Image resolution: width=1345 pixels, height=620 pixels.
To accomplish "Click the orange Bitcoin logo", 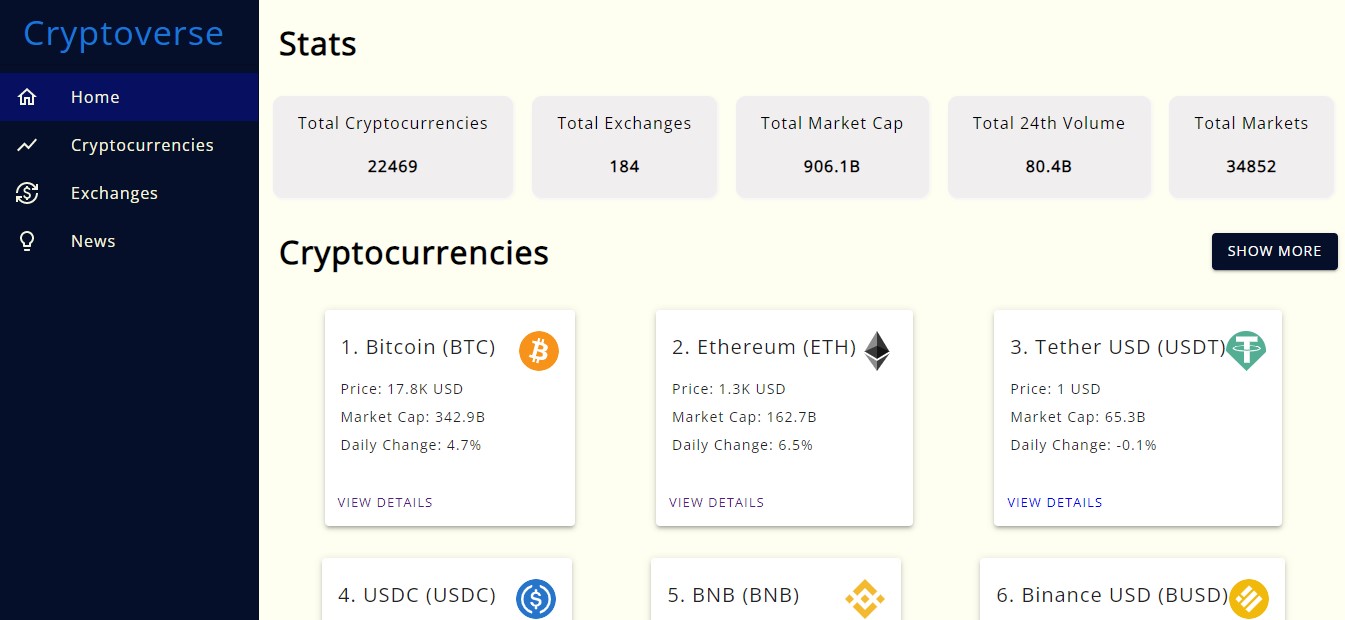I will pyautogui.click(x=539, y=351).
